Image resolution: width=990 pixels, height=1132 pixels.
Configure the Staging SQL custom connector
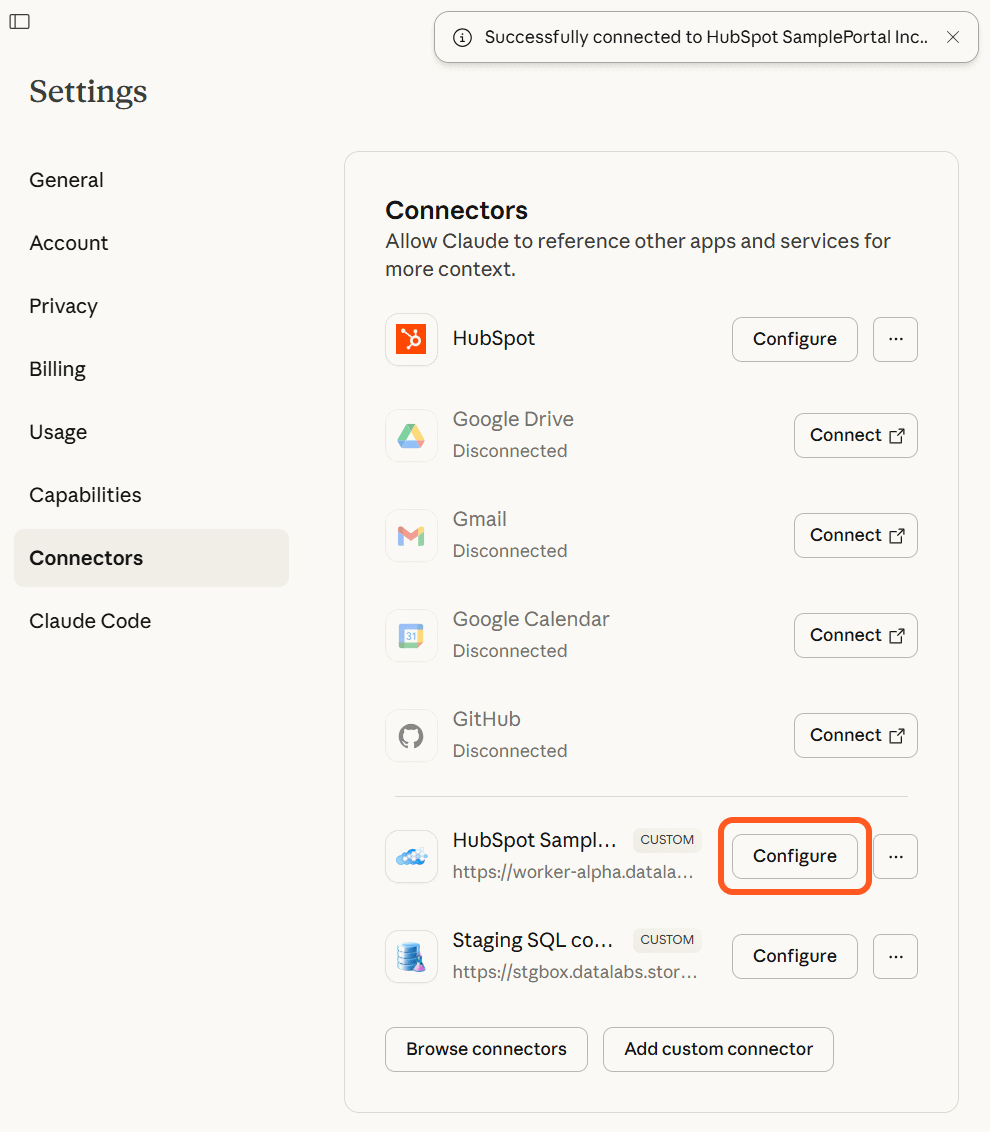click(x=794, y=957)
